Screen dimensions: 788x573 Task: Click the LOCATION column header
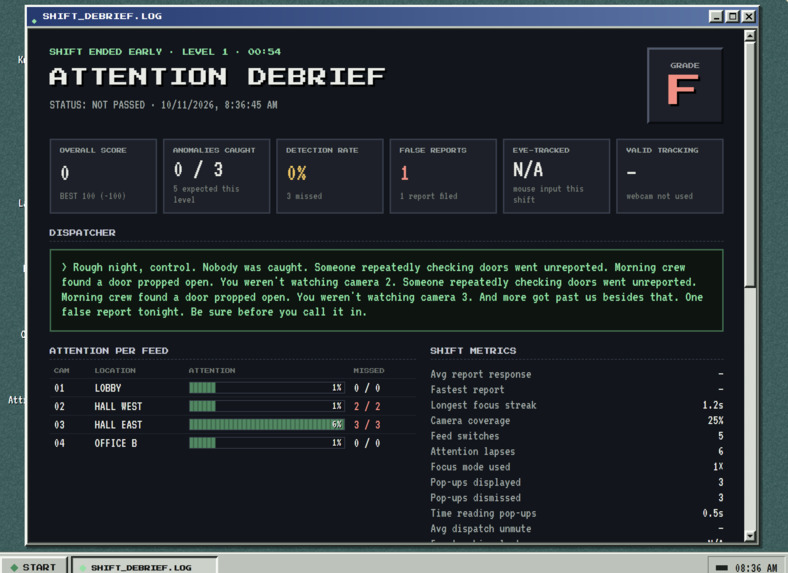115,370
